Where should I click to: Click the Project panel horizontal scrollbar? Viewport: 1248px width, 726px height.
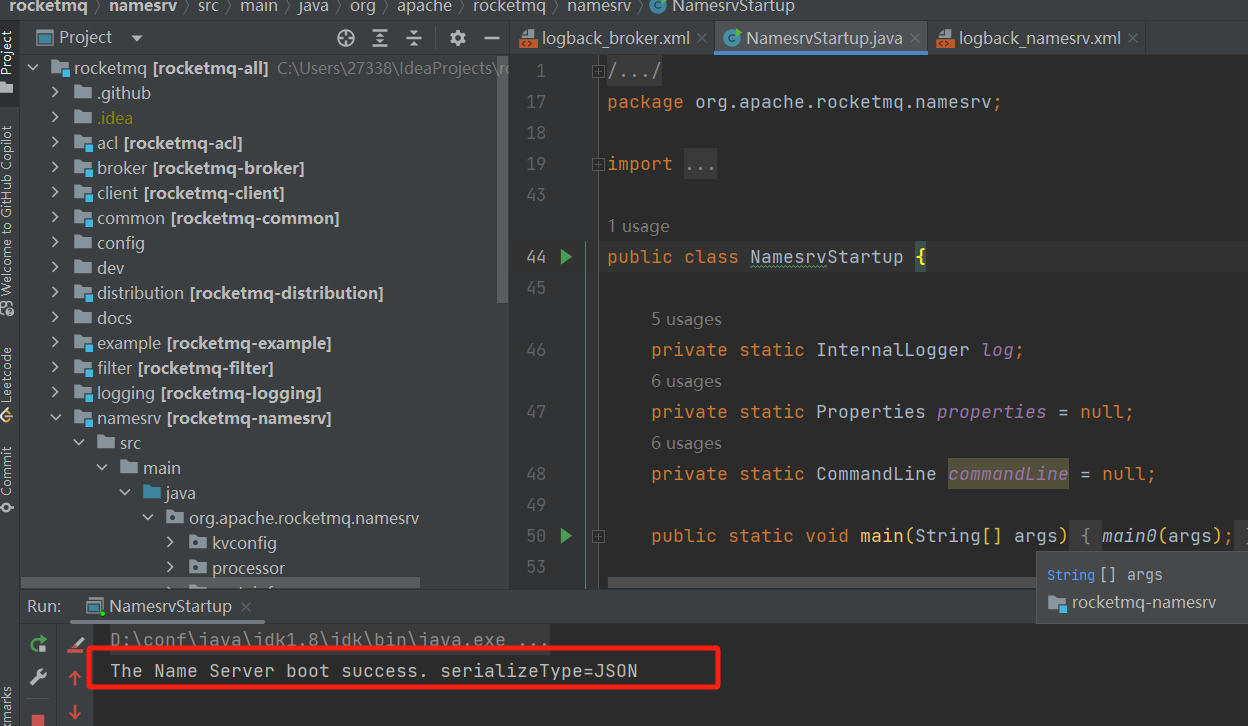[220, 583]
